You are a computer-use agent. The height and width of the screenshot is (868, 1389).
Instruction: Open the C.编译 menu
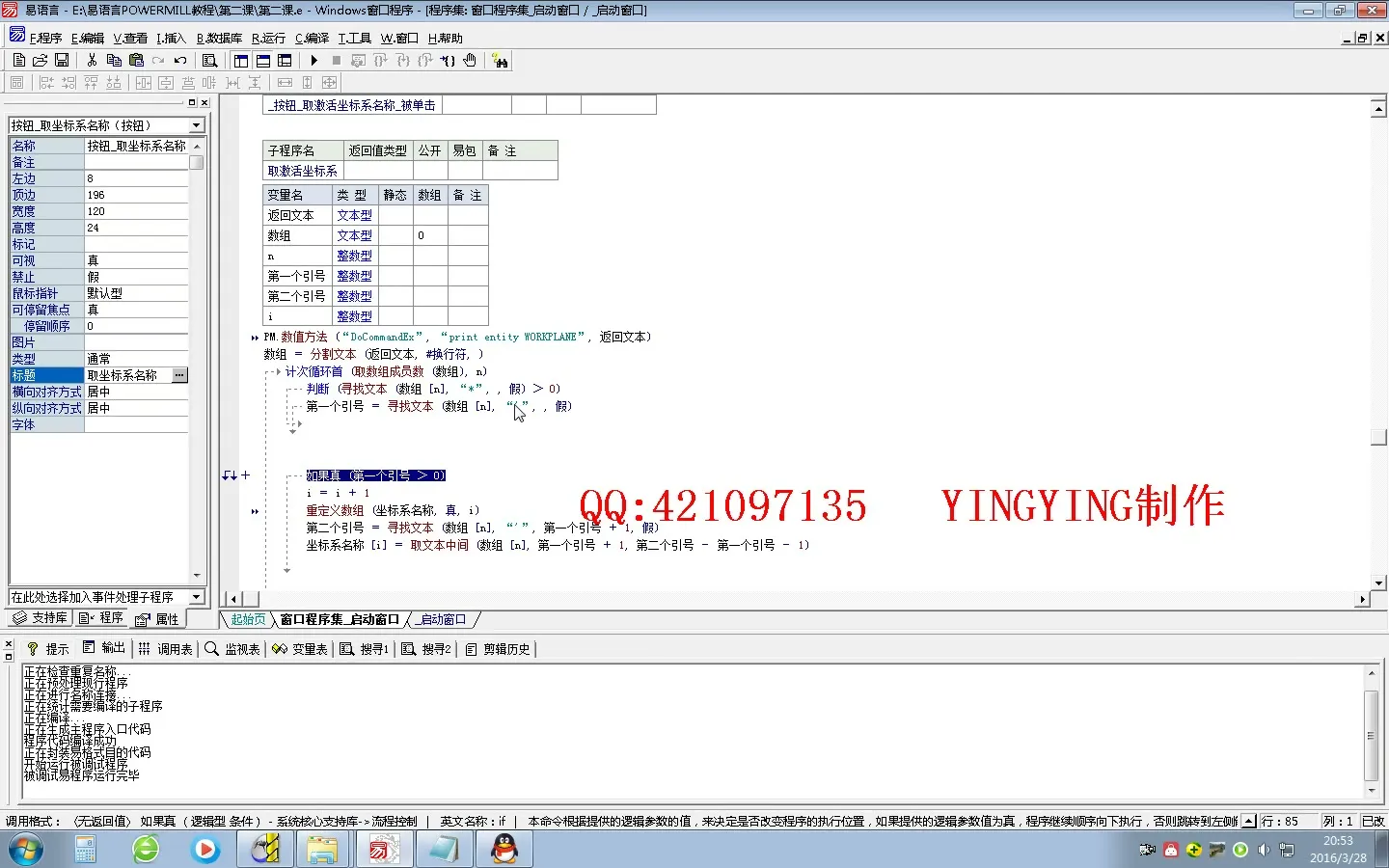[312, 39]
